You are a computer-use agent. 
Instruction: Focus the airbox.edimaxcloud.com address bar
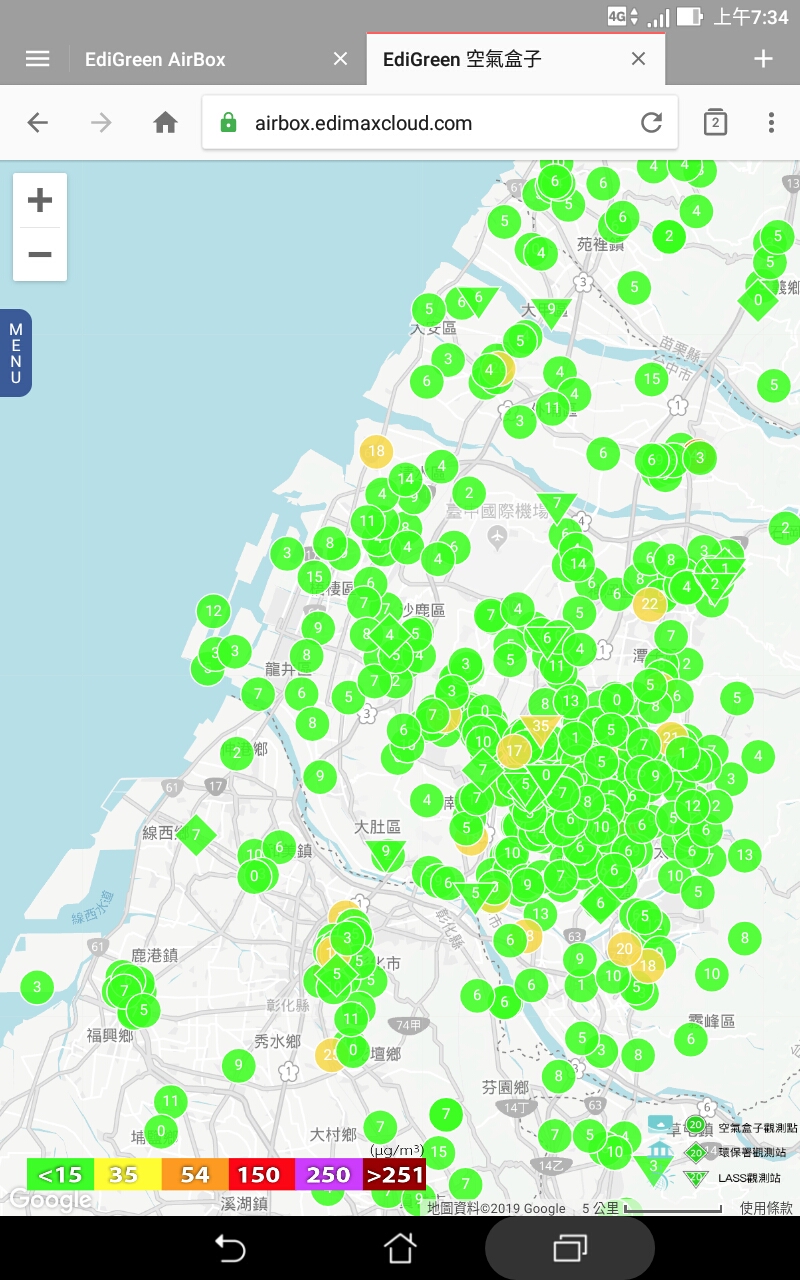point(440,123)
